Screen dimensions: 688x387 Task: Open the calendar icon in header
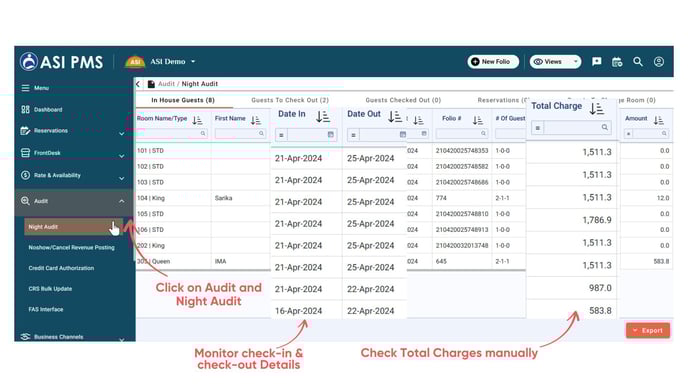tap(617, 62)
